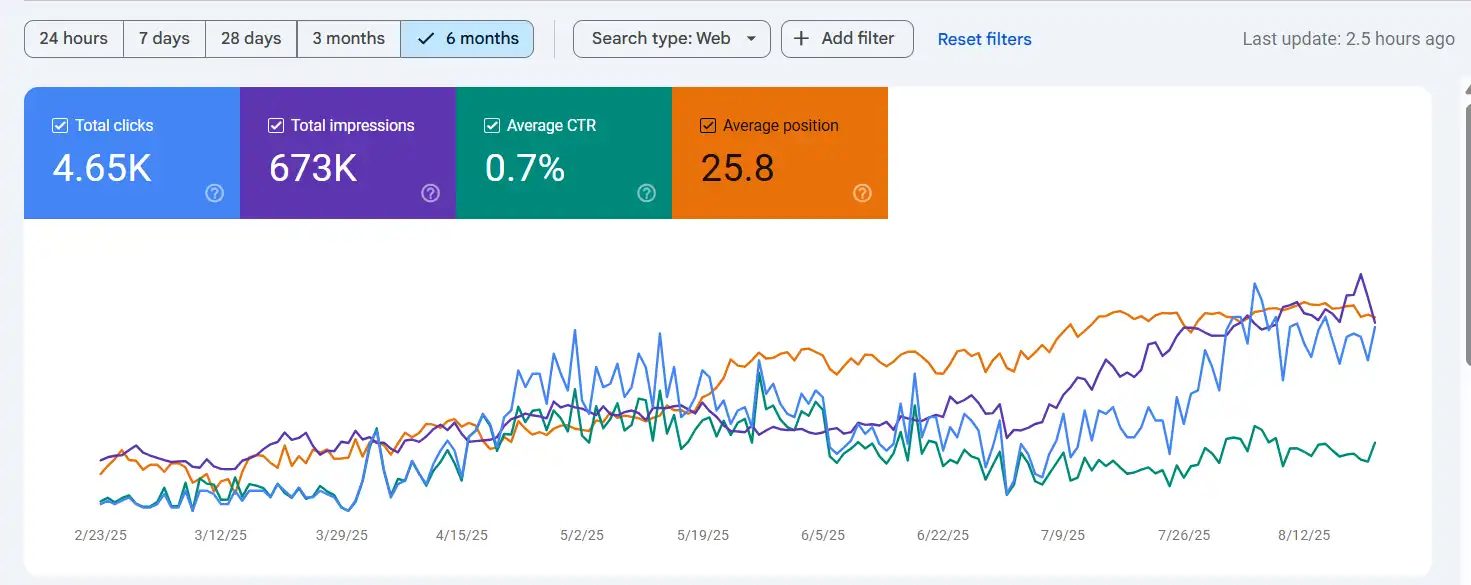Image resolution: width=1471 pixels, height=585 pixels.
Task: Switch to the 7 days range
Action: [x=164, y=39]
